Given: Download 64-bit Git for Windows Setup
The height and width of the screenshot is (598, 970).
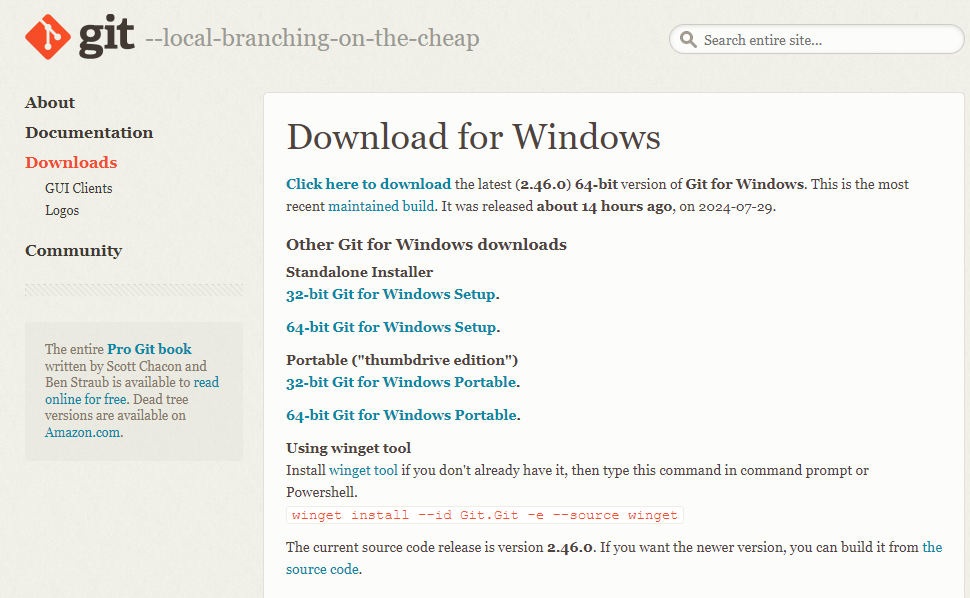Looking at the screenshot, I should pos(390,327).
